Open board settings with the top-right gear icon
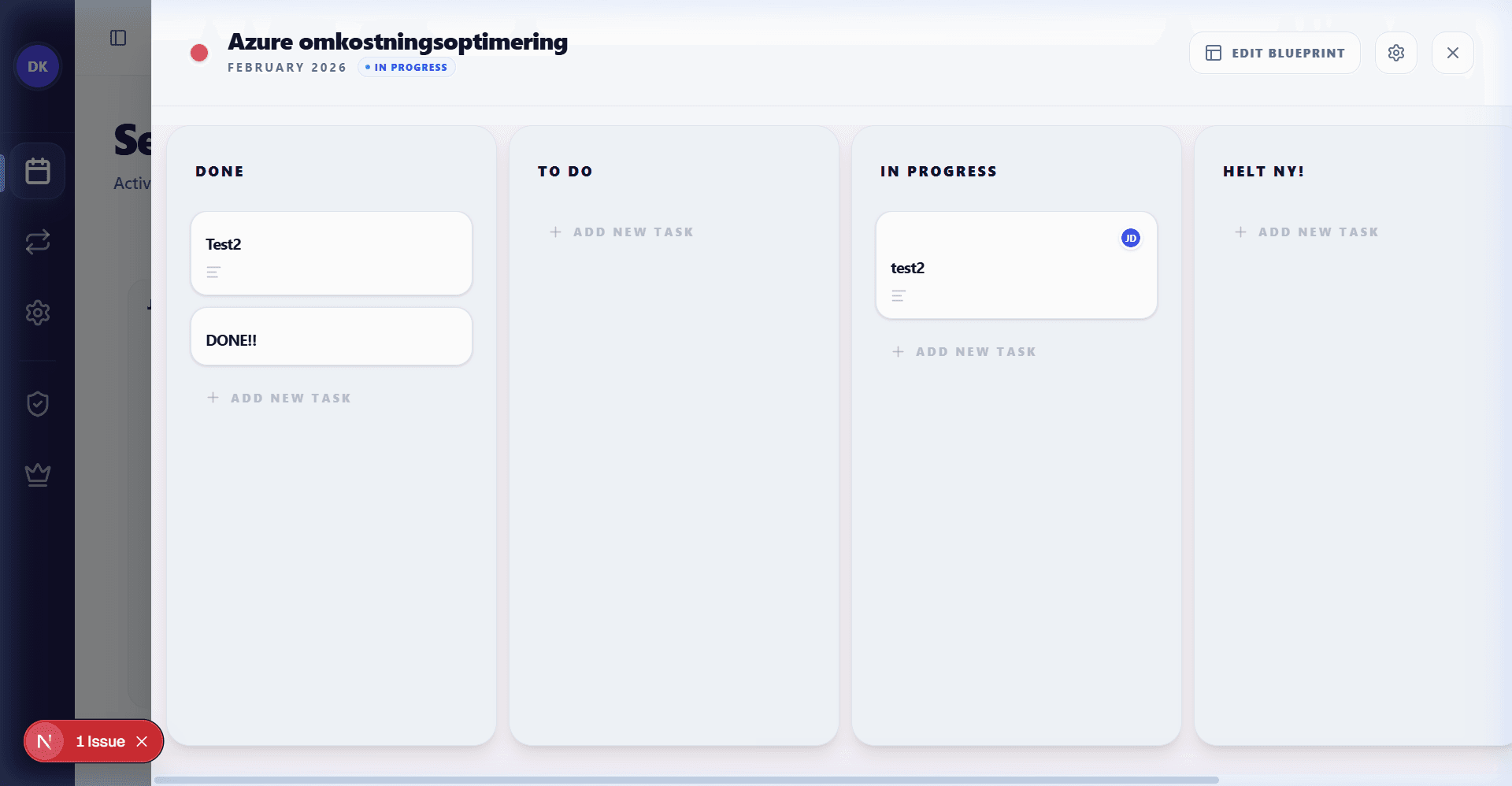Viewport: 1512px width, 786px height. tap(1395, 52)
